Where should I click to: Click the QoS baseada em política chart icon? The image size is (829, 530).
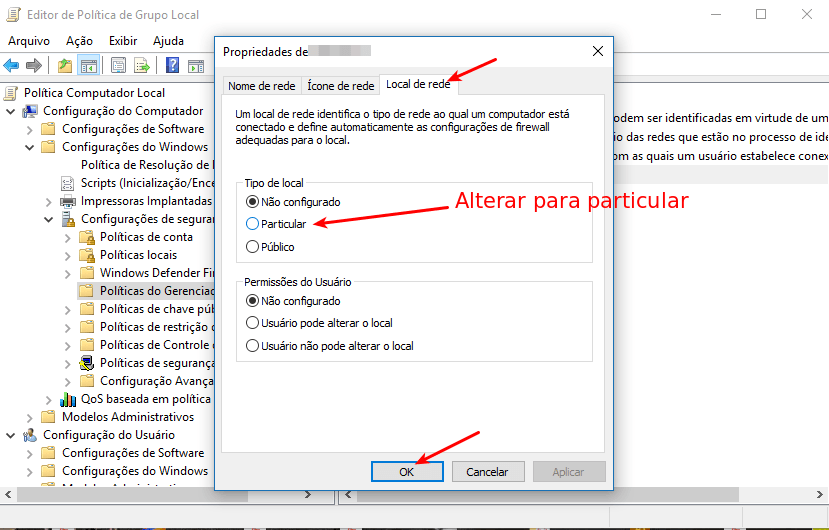[68, 399]
